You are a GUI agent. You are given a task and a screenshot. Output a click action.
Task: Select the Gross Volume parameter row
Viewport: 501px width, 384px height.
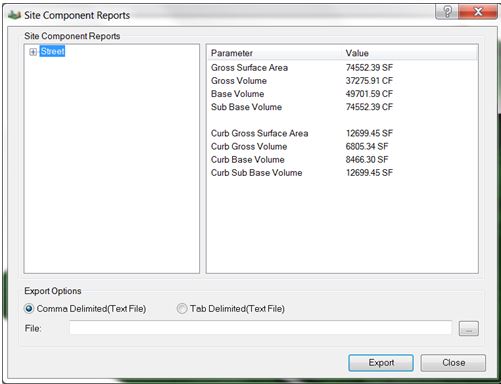[x=342, y=81]
